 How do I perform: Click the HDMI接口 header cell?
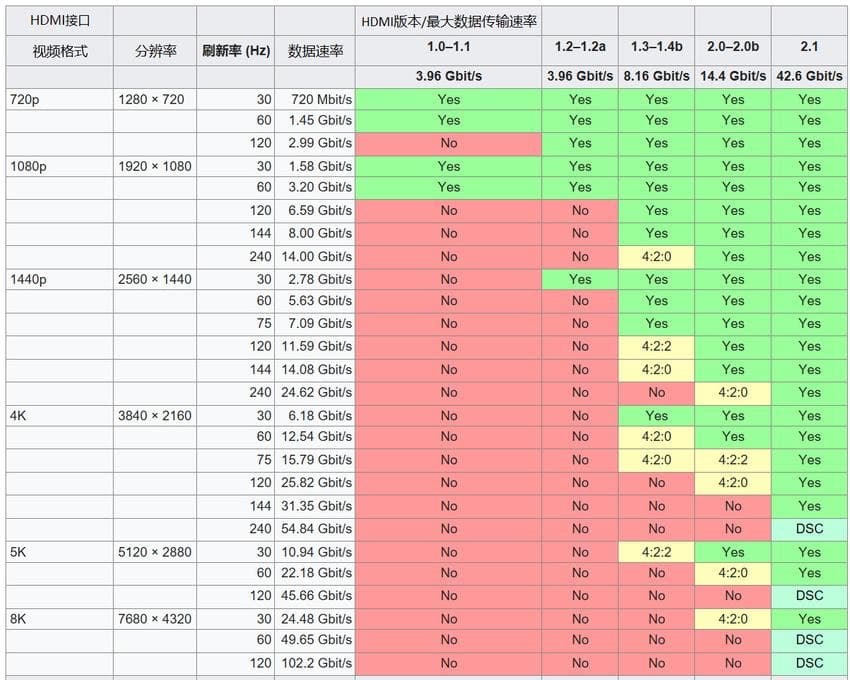click(60, 21)
